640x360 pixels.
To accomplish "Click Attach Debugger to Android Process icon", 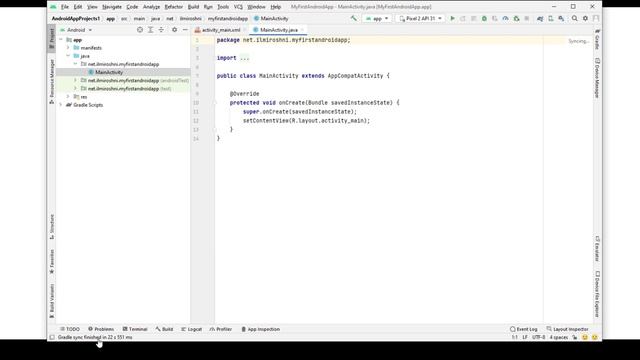I will [x=516, y=18].
